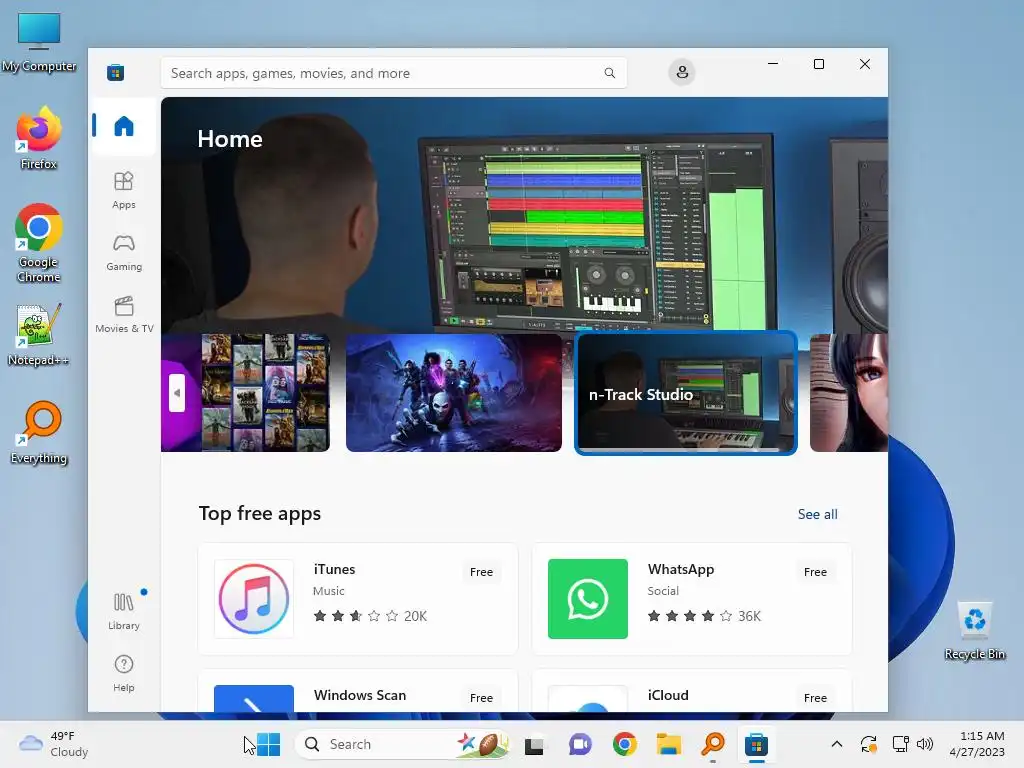Screen dimensions: 1024x768
Task: Open the Apps section in the sidebar
Action: [x=123, y=191]
